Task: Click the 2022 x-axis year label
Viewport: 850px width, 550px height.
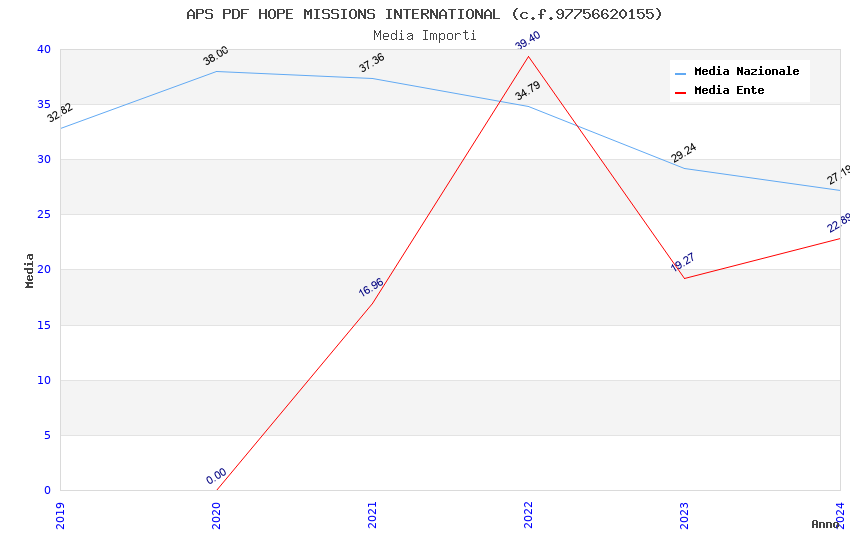Action: click(529, 516)
